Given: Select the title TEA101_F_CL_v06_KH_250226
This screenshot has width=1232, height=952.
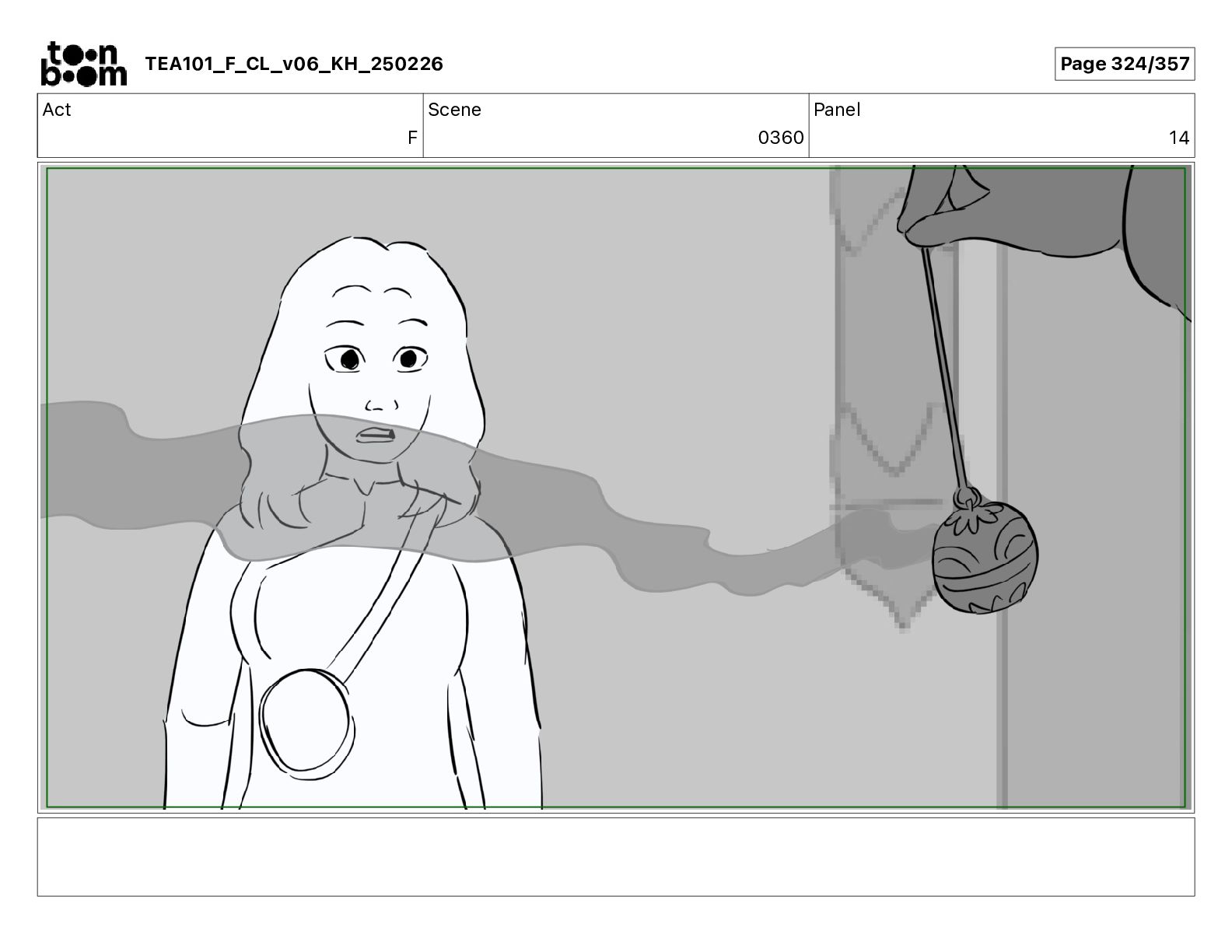Looking at the screenshot, I should click(294, 64).
